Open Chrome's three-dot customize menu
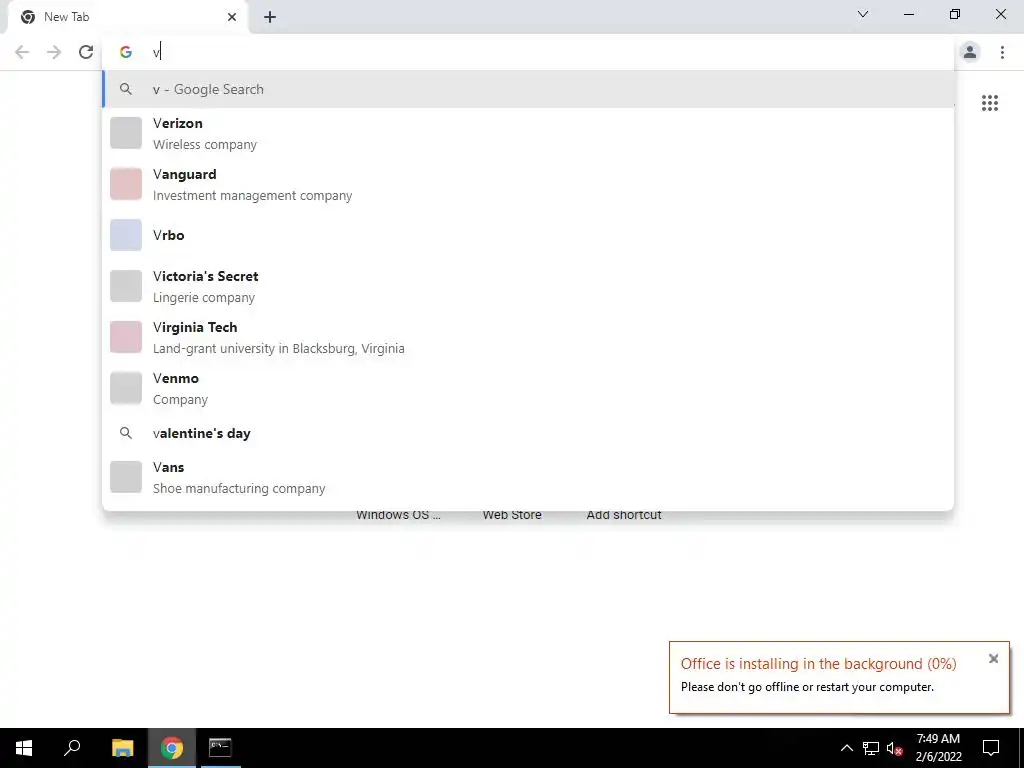 [x=1002, y=52]
